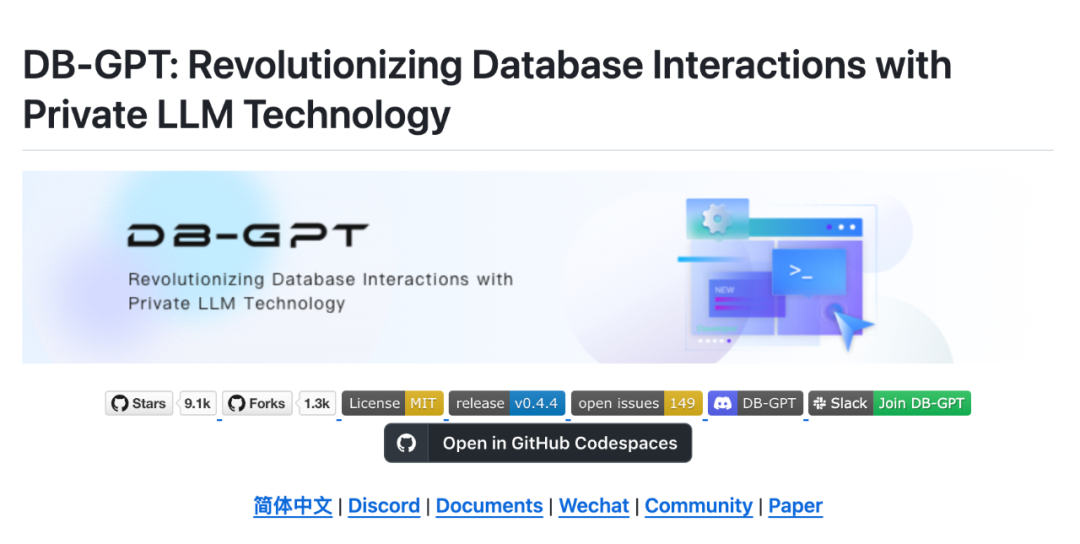Screen dimensions: 1080x544
Task: Open the Discord DB-GPT badge
Action: 756,404
